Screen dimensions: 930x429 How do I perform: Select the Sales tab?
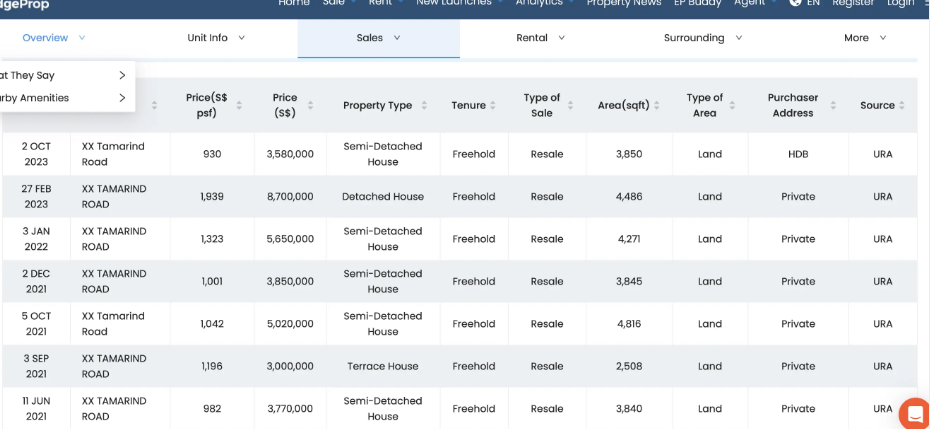(378, 38)
